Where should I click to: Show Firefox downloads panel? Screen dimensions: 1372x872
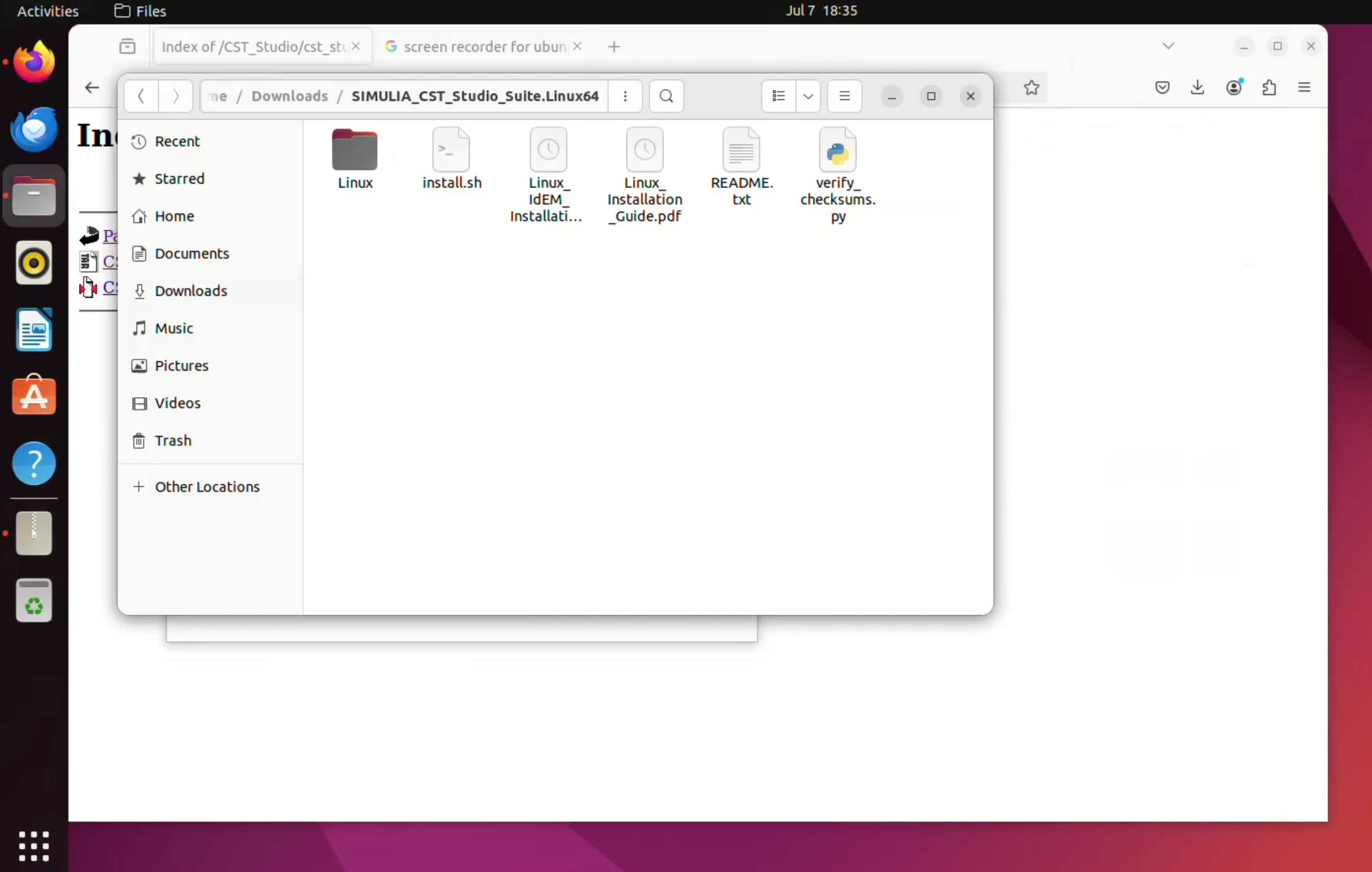[1198, 88]
